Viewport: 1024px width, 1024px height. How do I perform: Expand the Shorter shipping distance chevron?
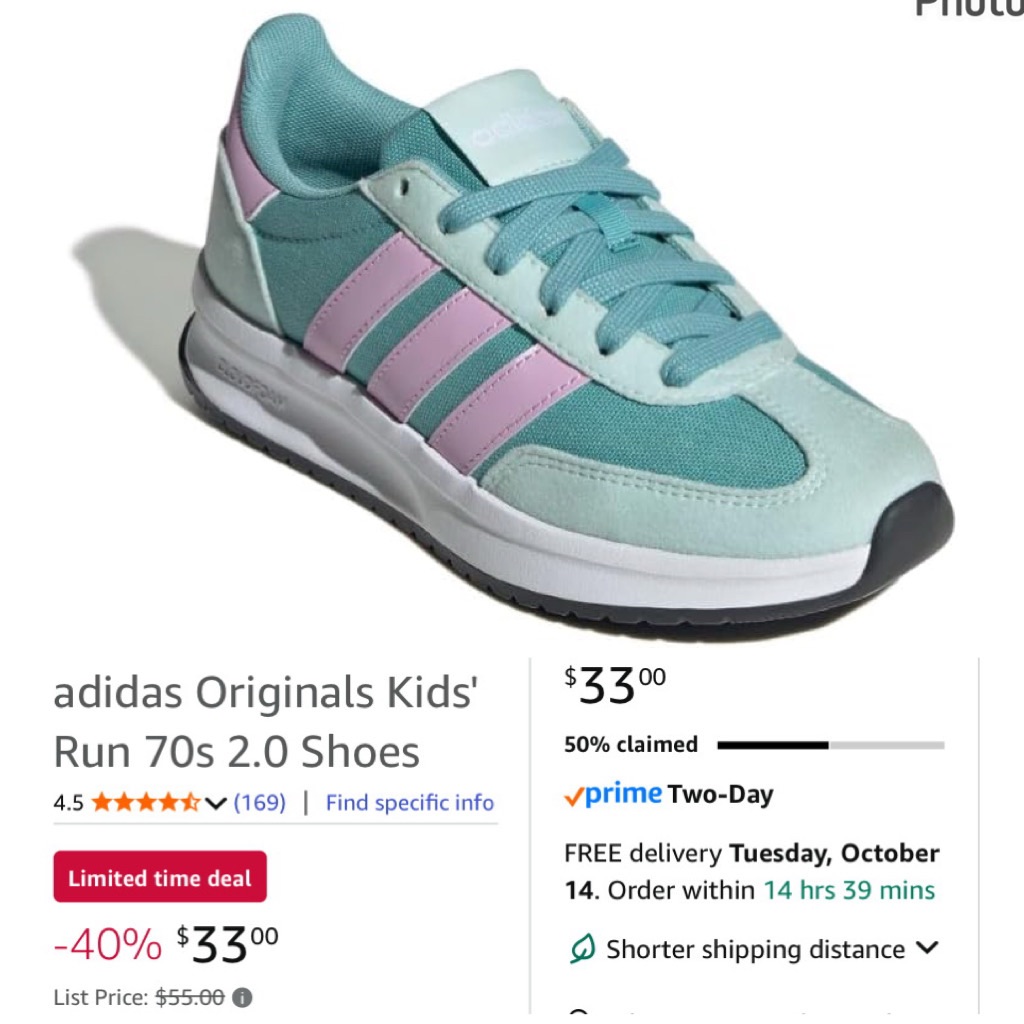click(x=927, y=948)
